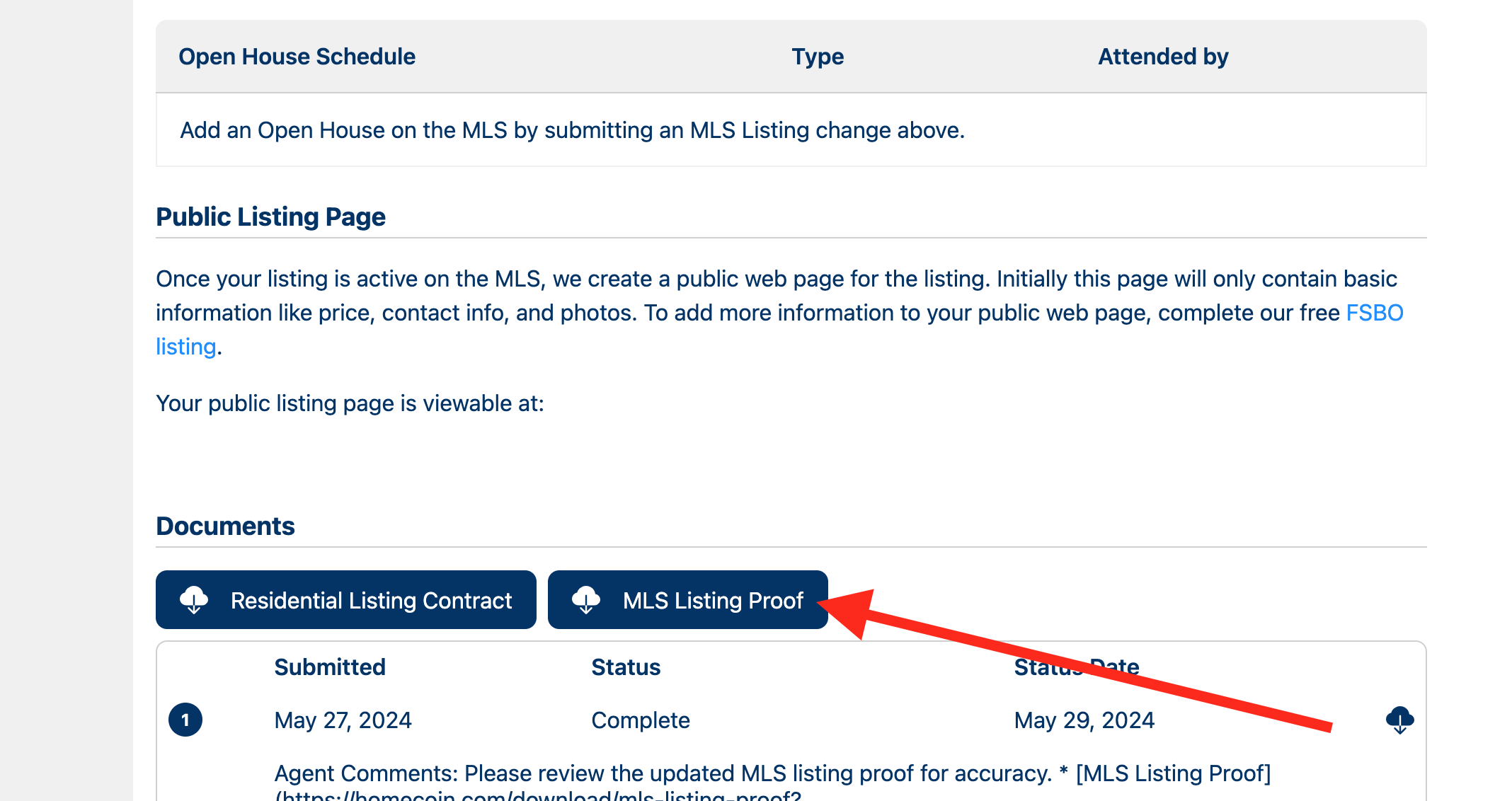Click the Complete status text
Viewport: 1512px width, 801px height.
641,720
